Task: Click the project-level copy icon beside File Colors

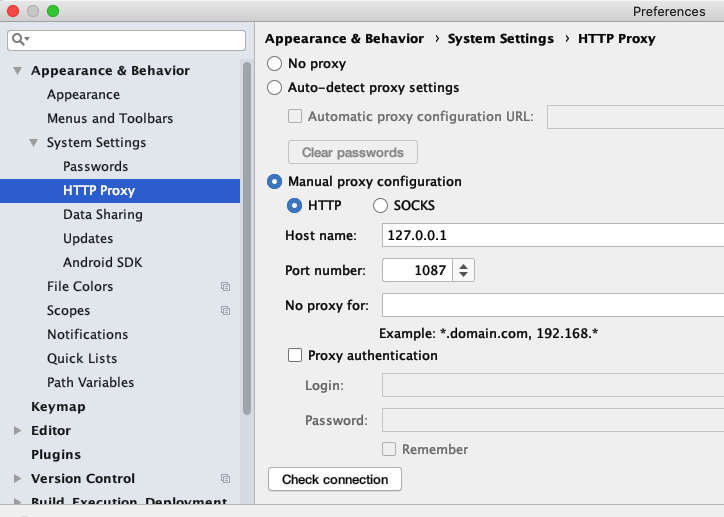Action: 225,287
